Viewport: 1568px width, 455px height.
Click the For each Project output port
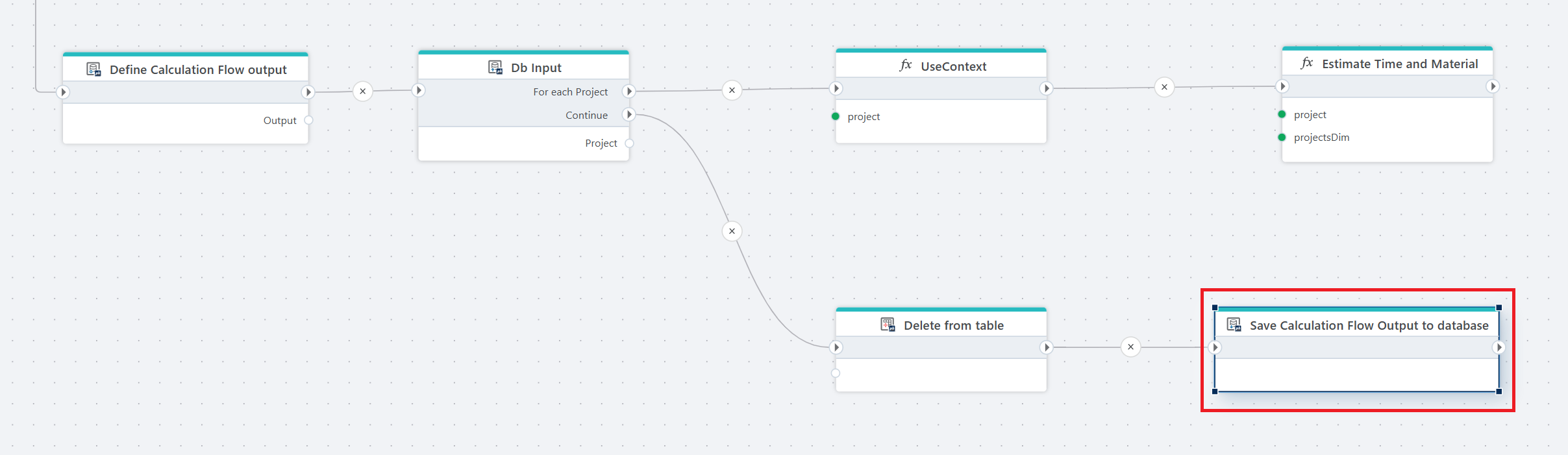point(628,91)
